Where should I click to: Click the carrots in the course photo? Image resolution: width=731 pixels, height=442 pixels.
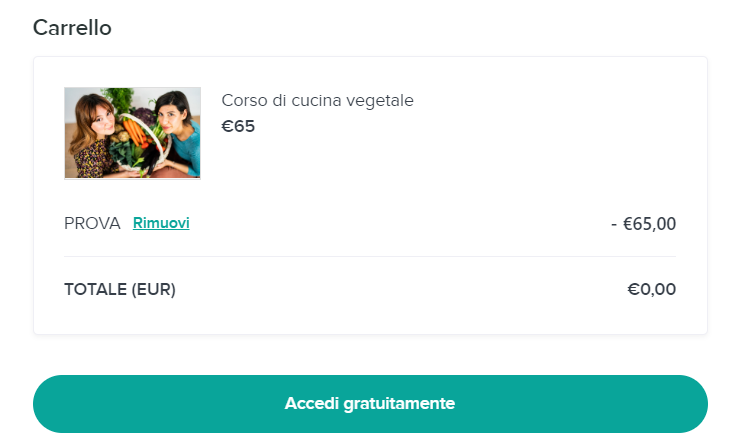tap(135, 132)
